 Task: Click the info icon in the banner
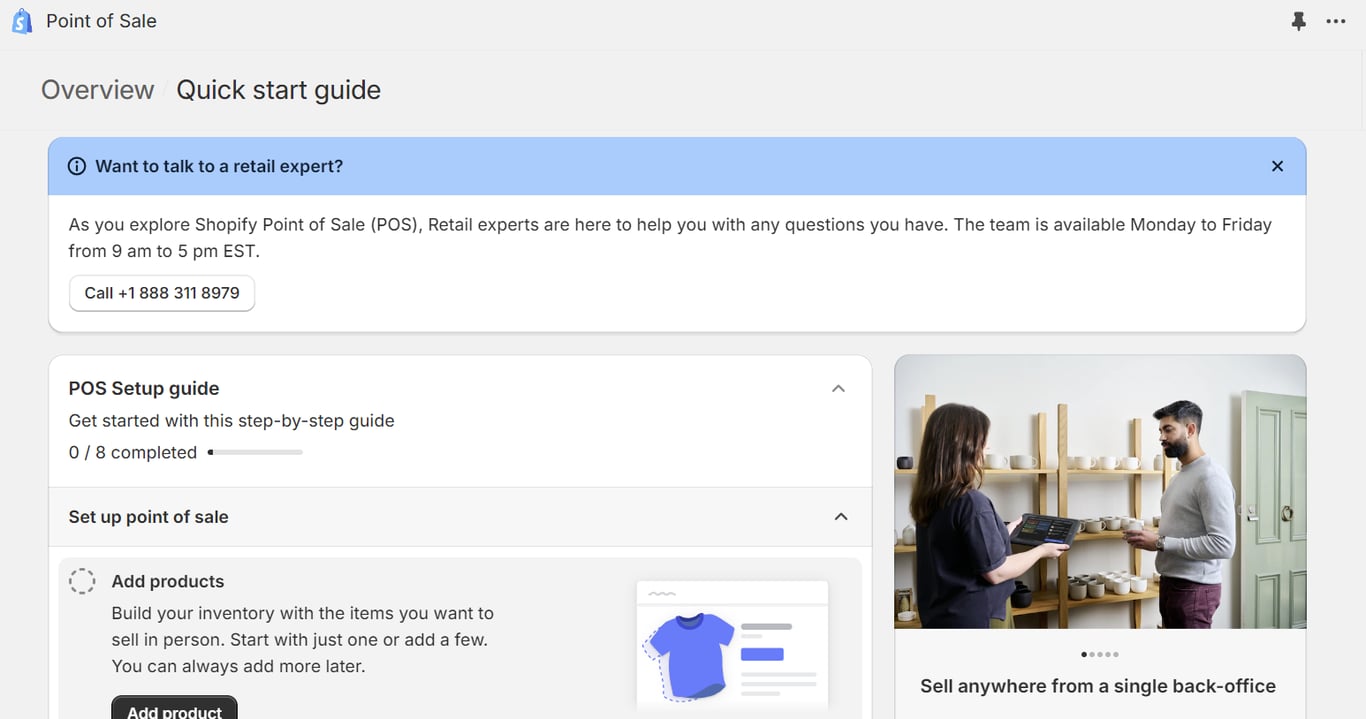coord(77,166)
